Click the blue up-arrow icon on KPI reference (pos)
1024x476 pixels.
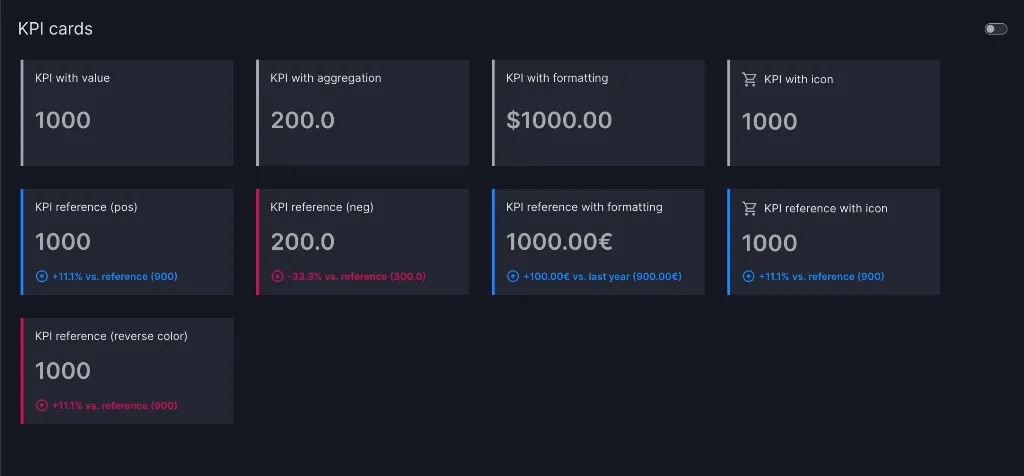point(41,276)
